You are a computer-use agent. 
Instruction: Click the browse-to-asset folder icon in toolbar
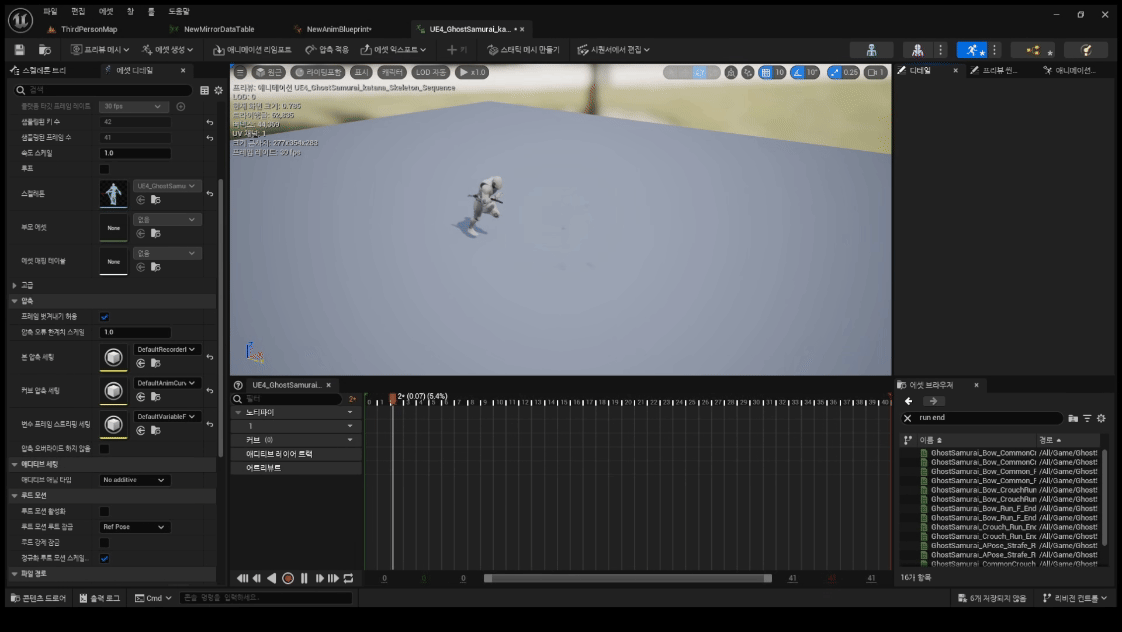(44, 49)
